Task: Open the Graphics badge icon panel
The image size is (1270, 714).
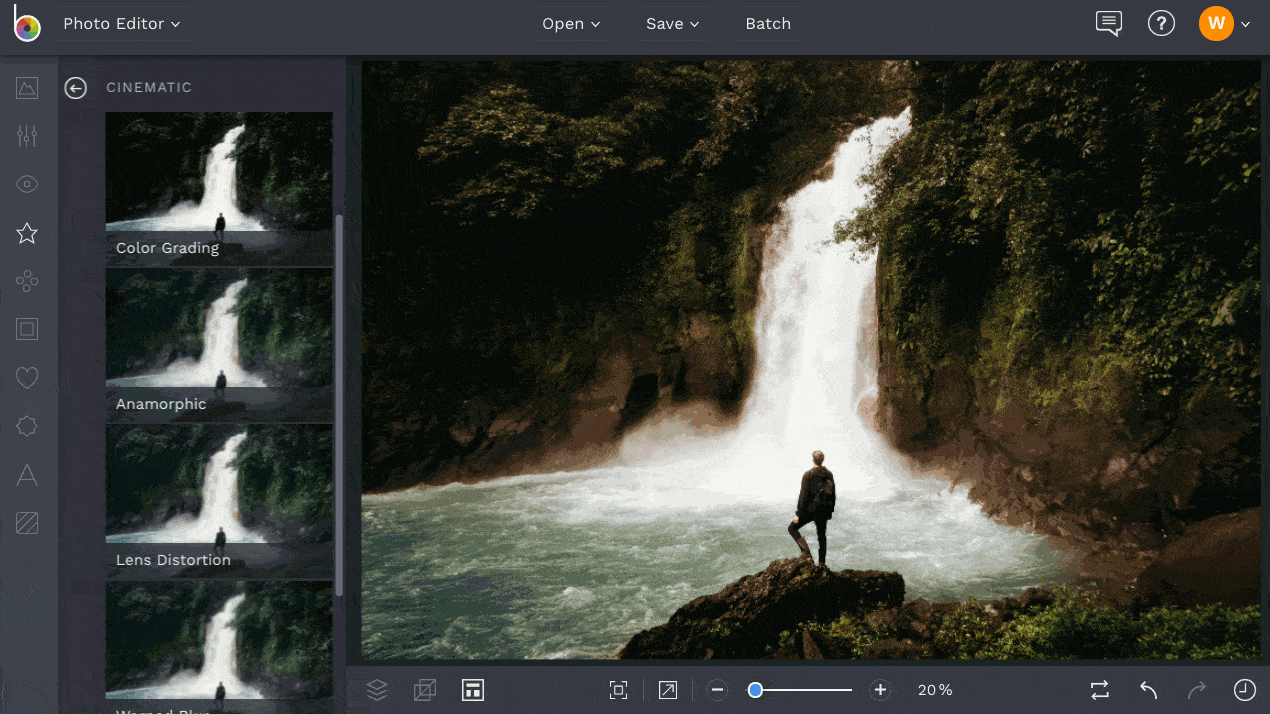Action: [x=27, y=427]
